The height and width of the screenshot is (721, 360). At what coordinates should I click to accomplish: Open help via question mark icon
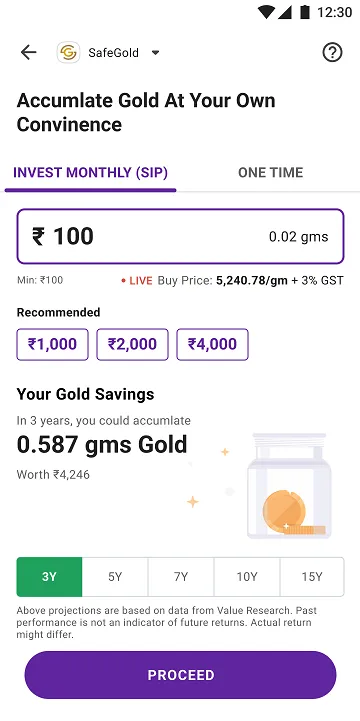click(x=332, y=52)
